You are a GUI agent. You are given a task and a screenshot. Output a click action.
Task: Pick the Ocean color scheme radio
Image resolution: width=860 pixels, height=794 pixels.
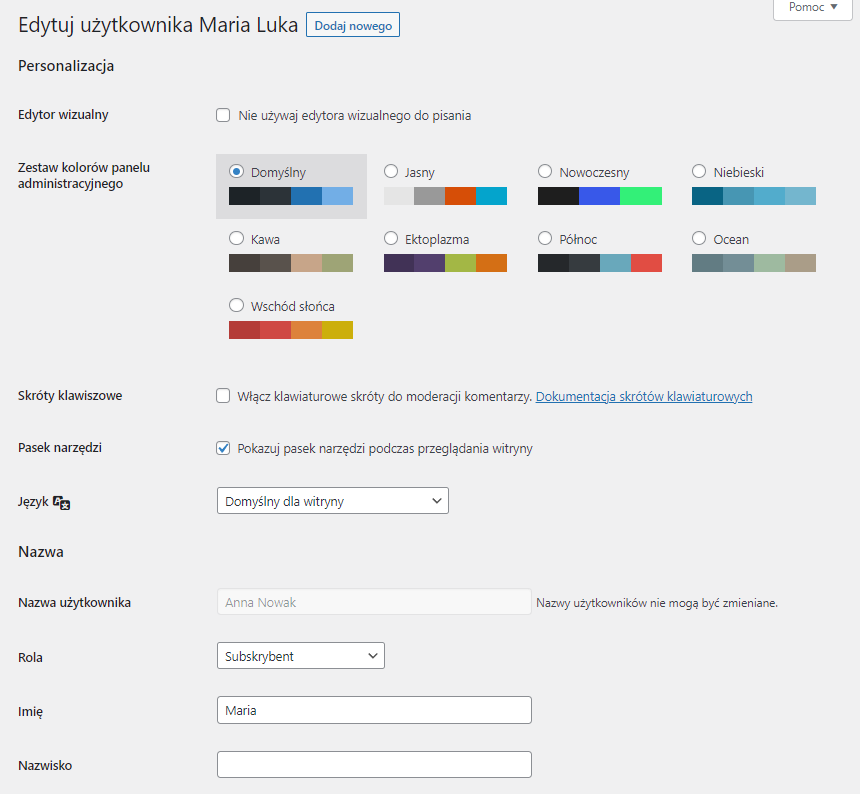[x=699, y=239]
